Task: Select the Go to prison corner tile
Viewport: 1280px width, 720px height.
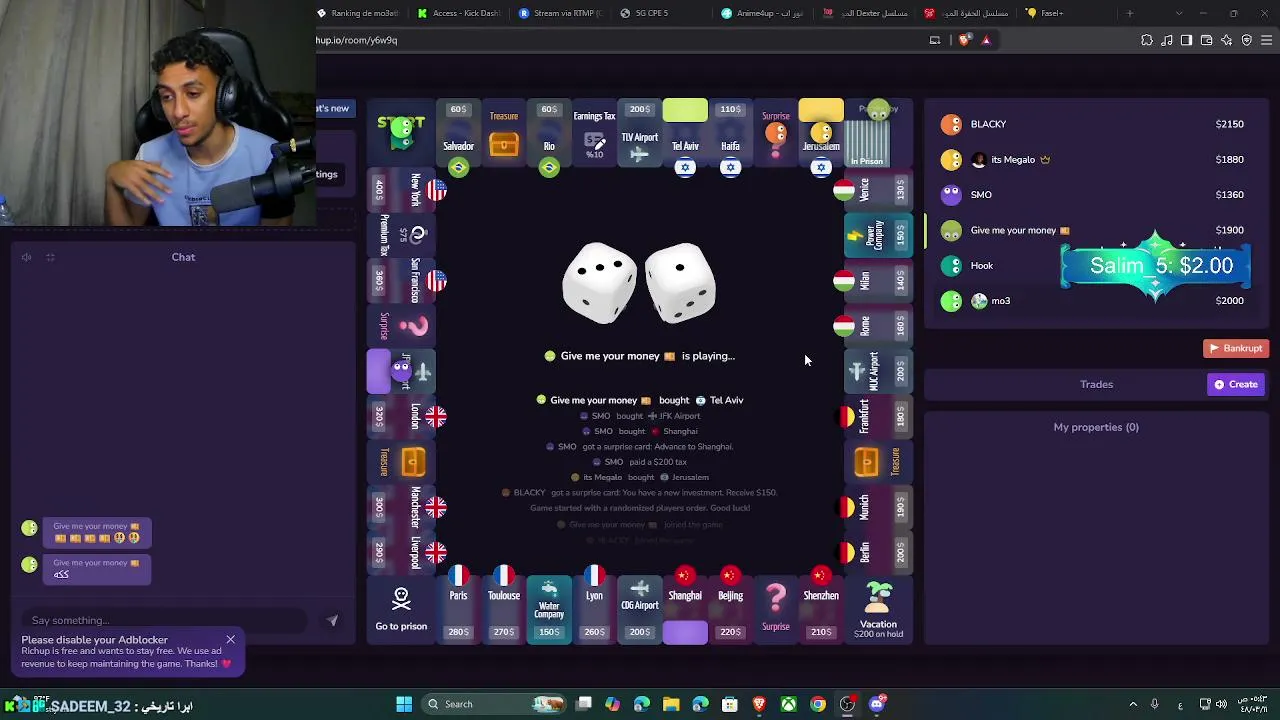Action: (x=401, y=610)
